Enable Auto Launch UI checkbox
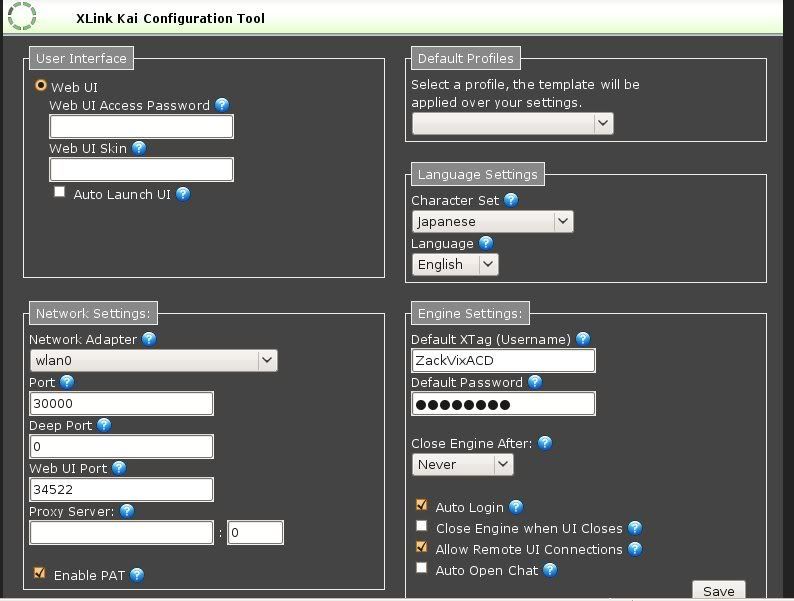The width and height of the screenshot is (794, 601). click(x=60, y=192)
